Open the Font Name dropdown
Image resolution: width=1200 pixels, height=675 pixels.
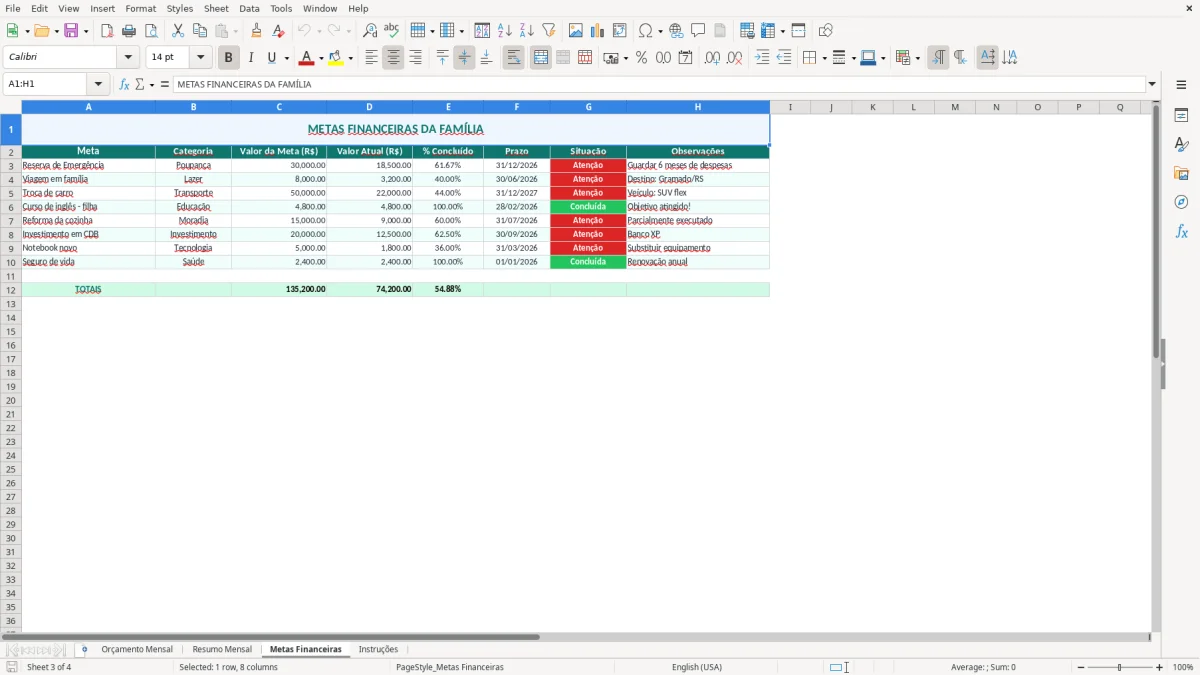click(x=128, y=58)
